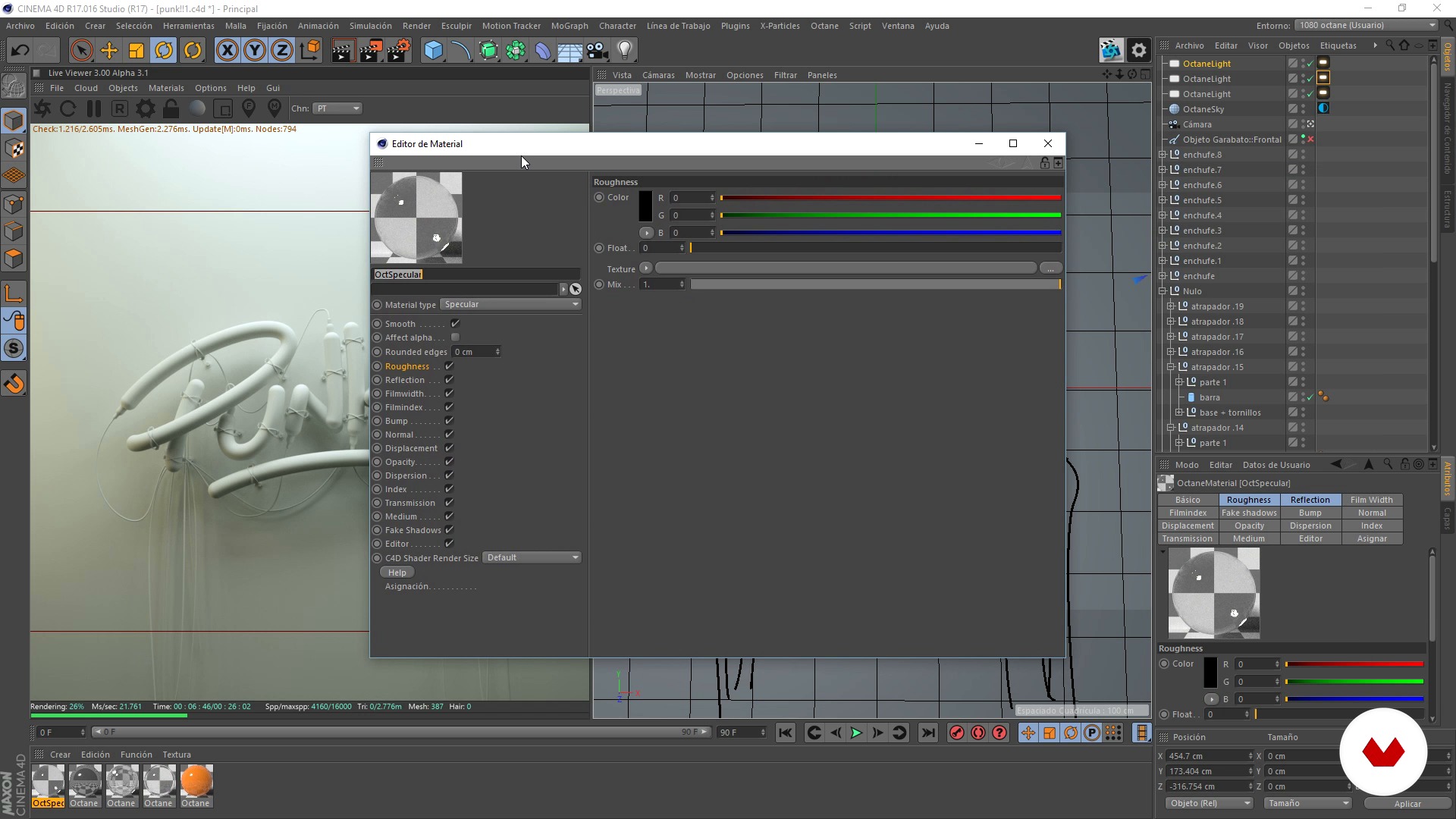Screen dimensions: 1456x819
Task: Click the Live Viewer render region icon
Action: [223, 108]
